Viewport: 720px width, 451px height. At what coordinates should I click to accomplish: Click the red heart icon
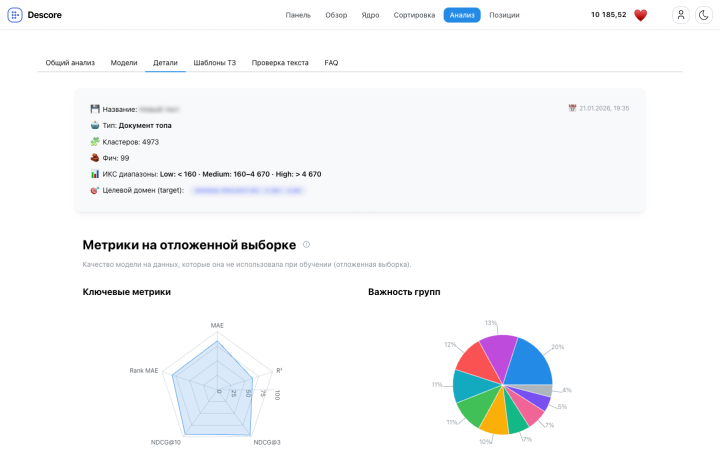(x=641, y=15)
